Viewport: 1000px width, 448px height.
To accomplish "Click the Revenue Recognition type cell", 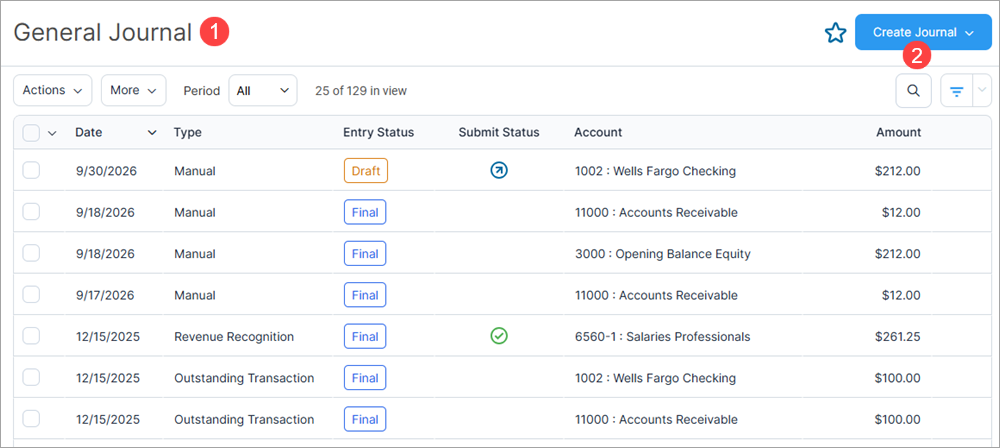I will [234, 337].
